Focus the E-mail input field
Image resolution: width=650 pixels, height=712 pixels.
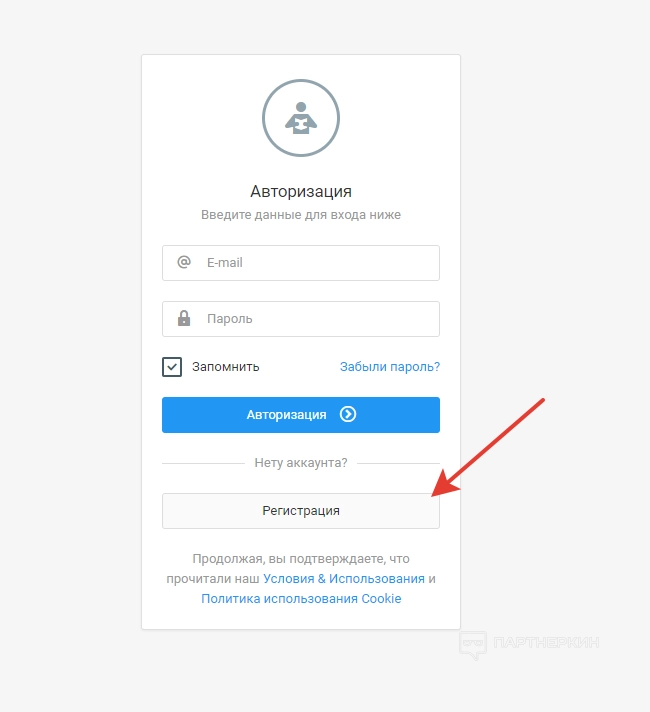301,263
